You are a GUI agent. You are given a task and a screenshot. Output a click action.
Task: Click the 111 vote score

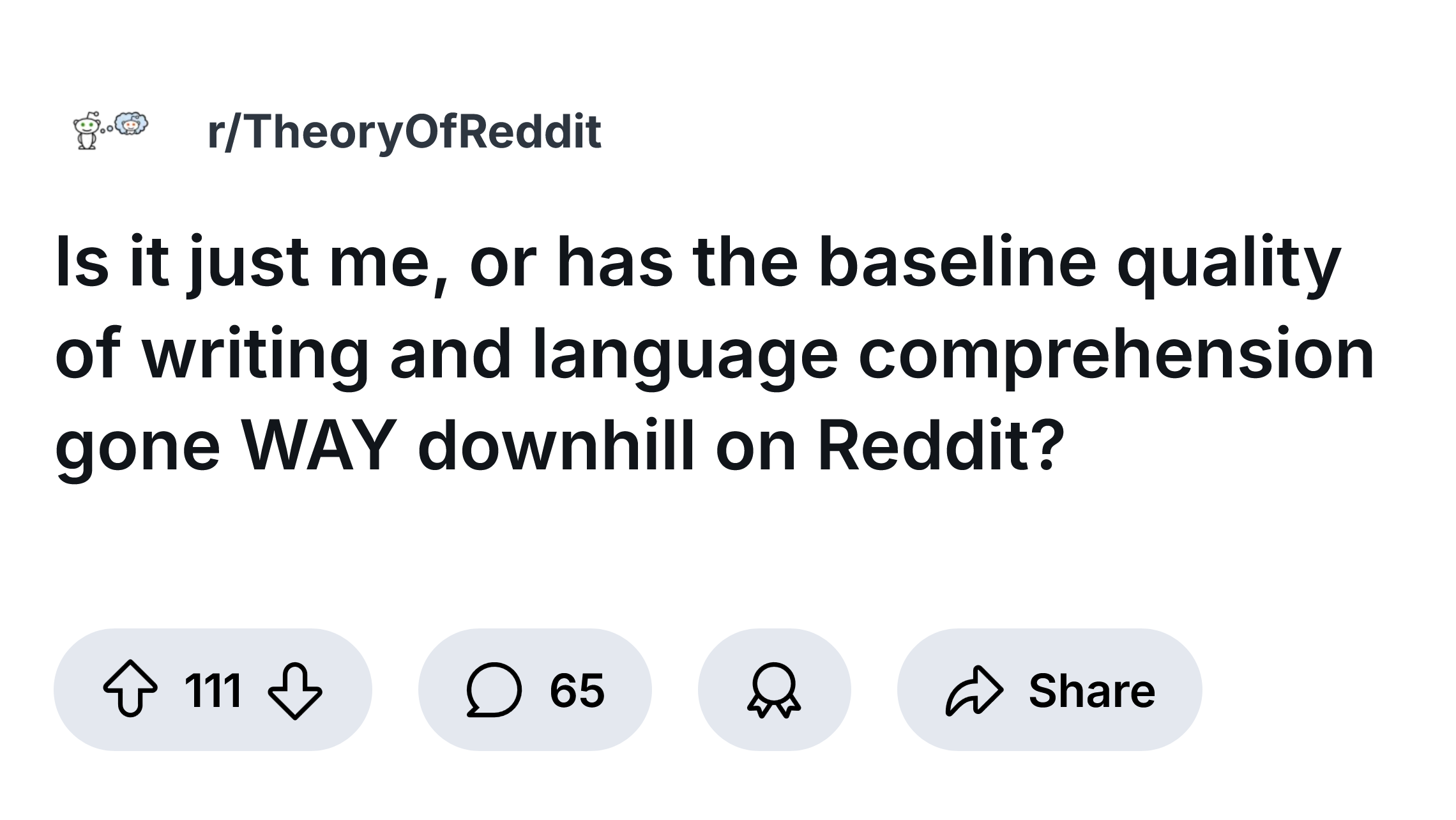click(213, 690)
